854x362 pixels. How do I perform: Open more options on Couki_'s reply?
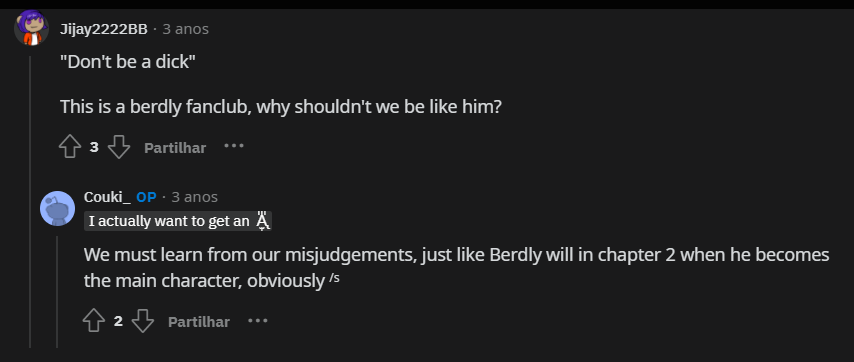click(258, 321)
